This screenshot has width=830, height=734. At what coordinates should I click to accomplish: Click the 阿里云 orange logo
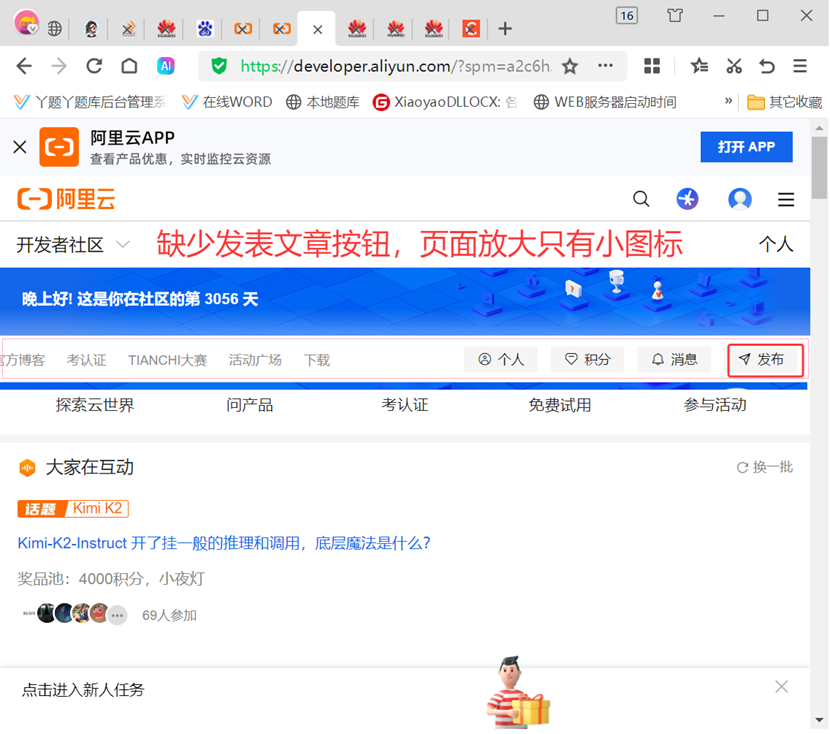[x=66, y=199]
